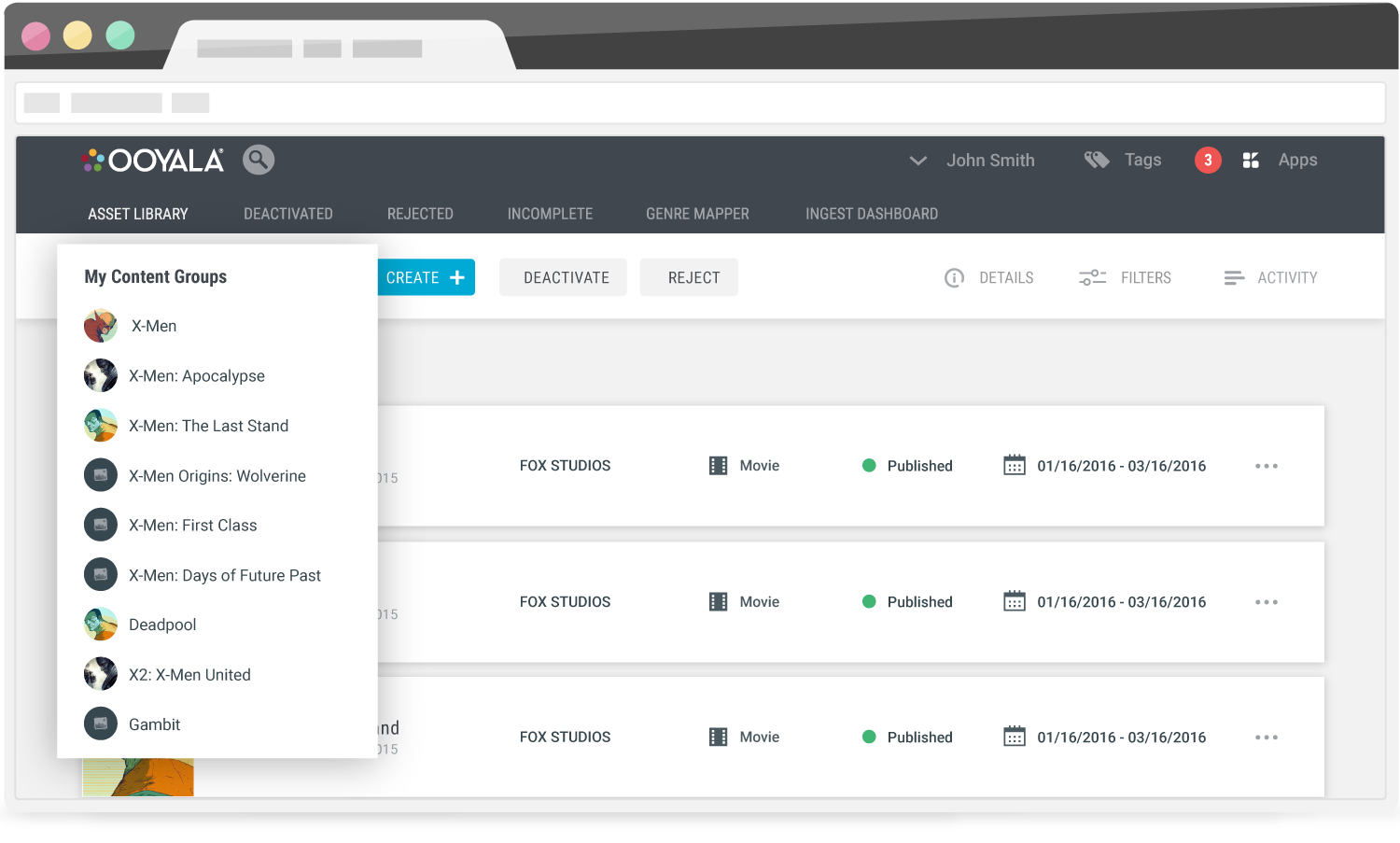The width and height of the screenshot is (1400, 843).
Task: Click the X-Men: The Last Stand avatar
Action: click(101, 426)
